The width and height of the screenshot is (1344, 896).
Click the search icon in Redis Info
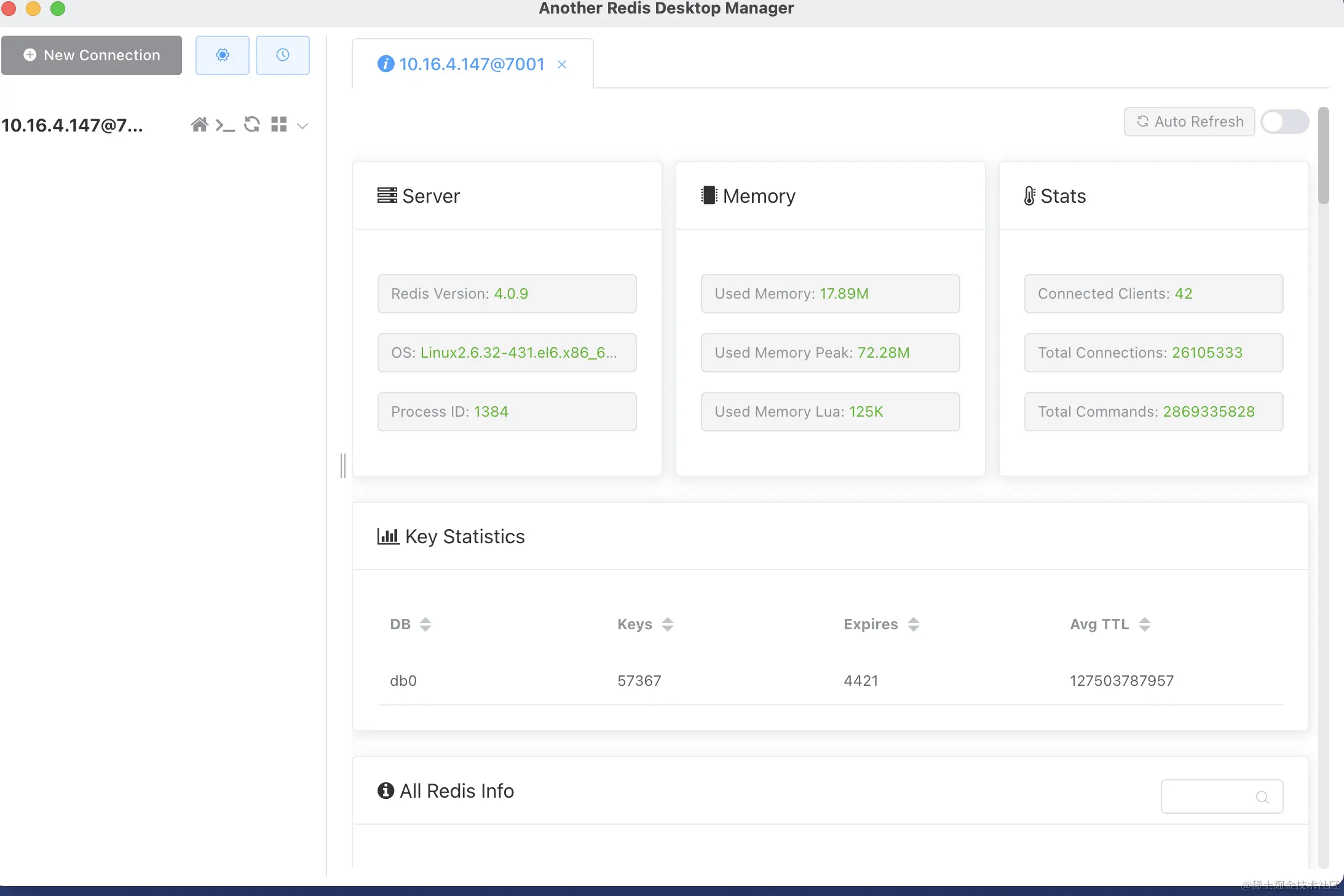coord(1262,797)
